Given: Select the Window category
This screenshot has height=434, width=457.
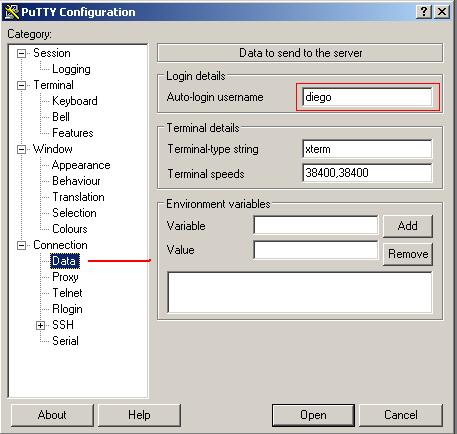Looking at the screenshot, I should point(53,149).
